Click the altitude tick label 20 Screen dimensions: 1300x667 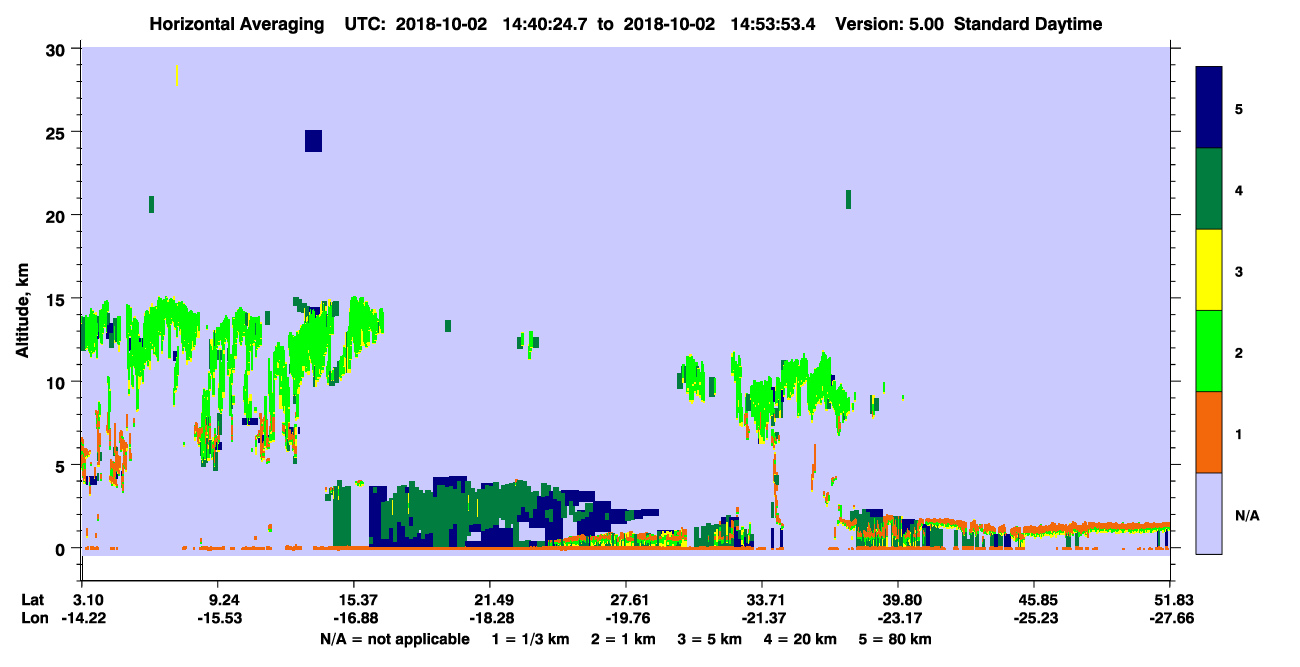click(x=58, y=215)
